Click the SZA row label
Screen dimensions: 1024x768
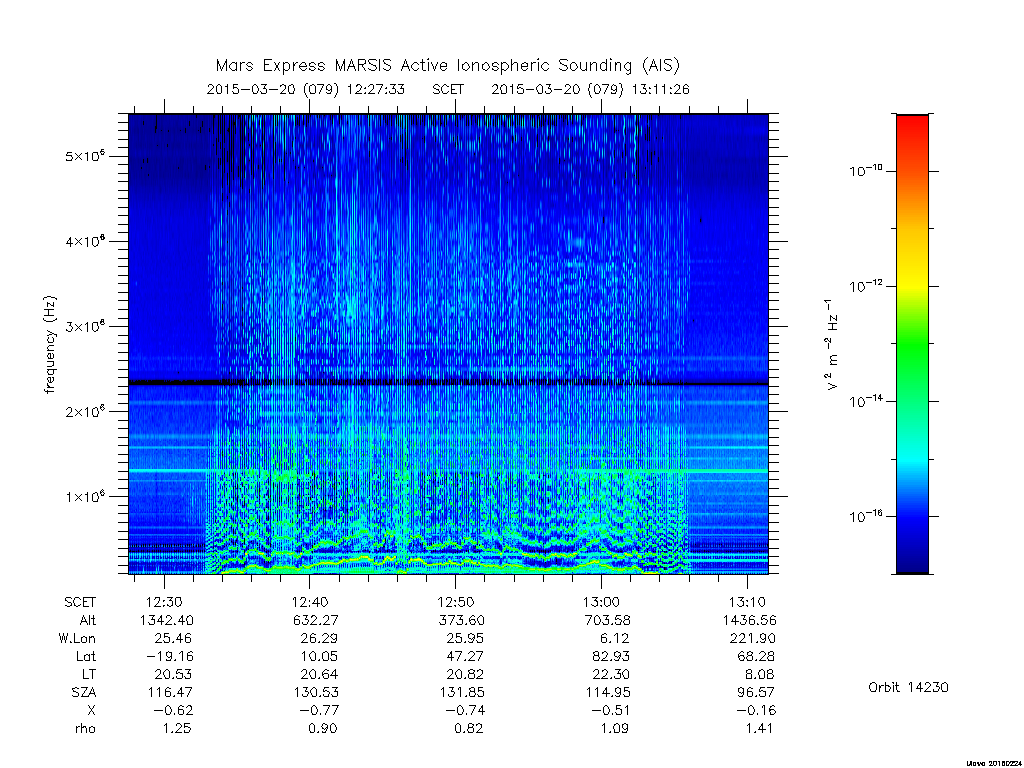point(84,692)
